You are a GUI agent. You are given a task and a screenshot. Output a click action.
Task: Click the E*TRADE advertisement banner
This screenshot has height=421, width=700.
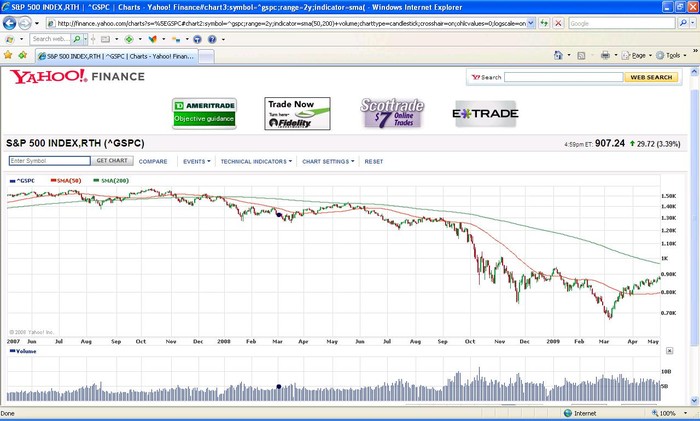click(x=485, y=113)
